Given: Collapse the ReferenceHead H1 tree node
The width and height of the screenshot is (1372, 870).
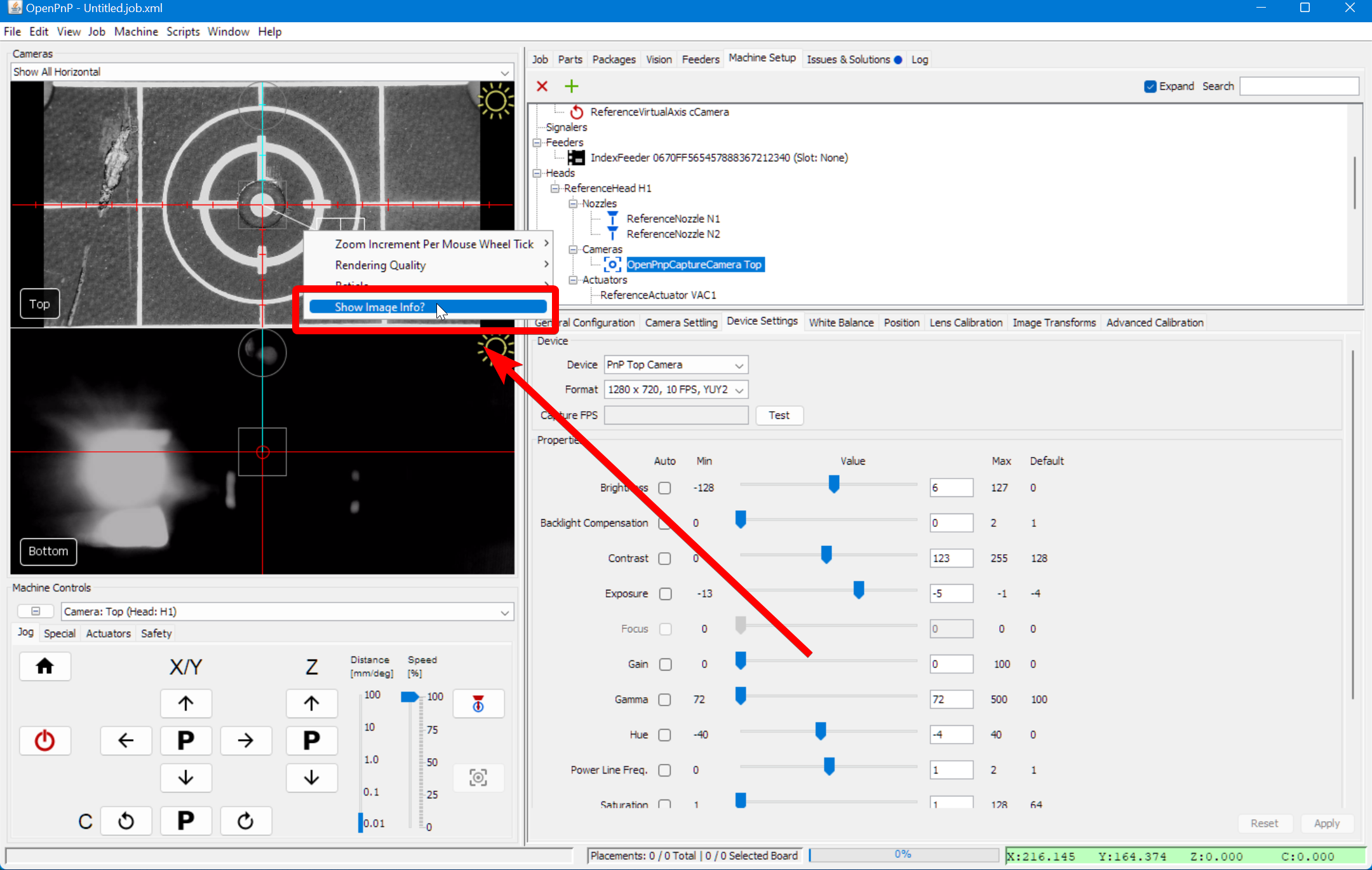Looking at the screenshot, I should (556, 188).
